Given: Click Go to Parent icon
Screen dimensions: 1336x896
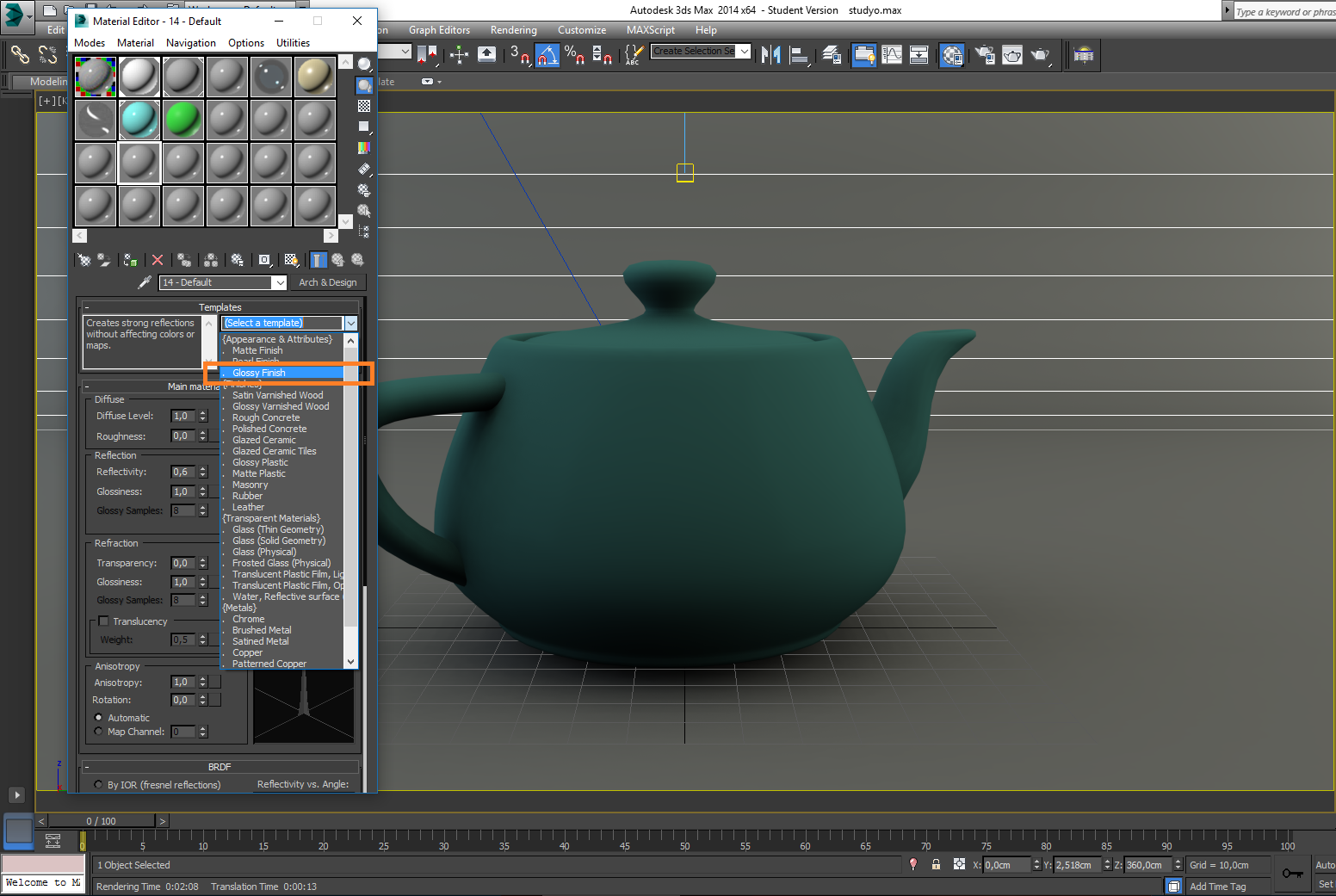Looking at the screenshot, I should click(x=338, y=259).
